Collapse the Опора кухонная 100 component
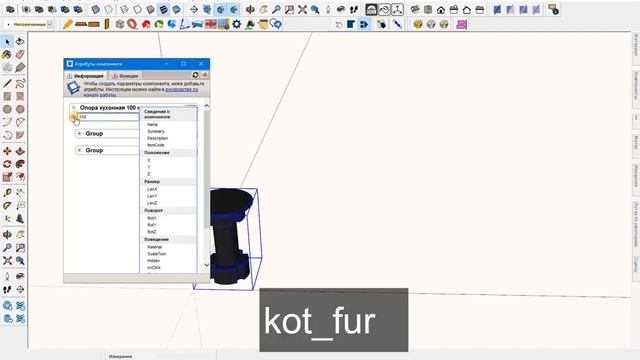This screenshot has height=360, width=640. coord(74,108)
